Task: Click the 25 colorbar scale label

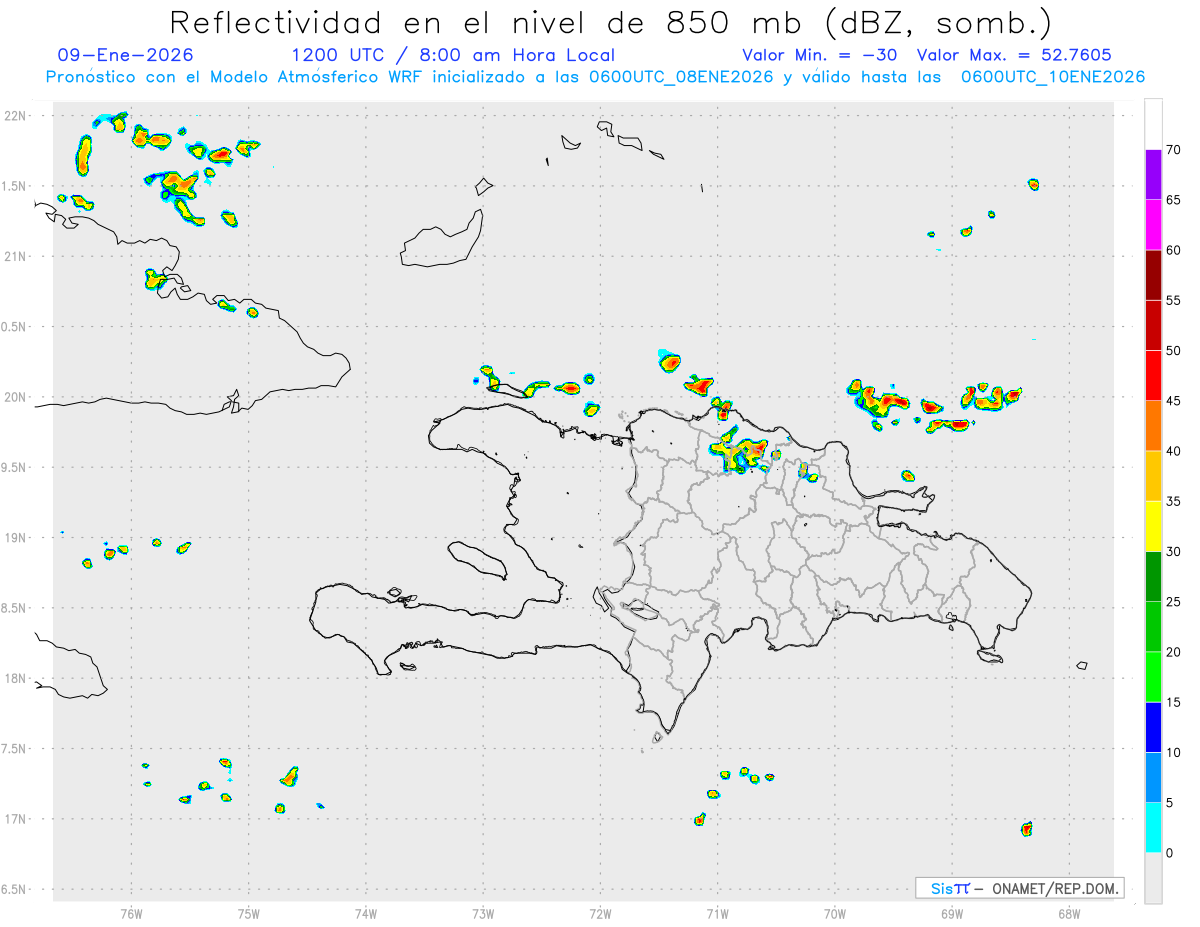Action: point(1174,602)
